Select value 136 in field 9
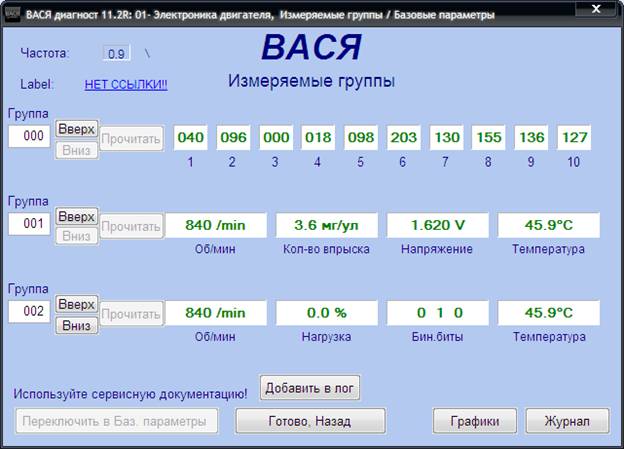Image resolution: width=624 pixels, height=449 pixels. point(531,137)
